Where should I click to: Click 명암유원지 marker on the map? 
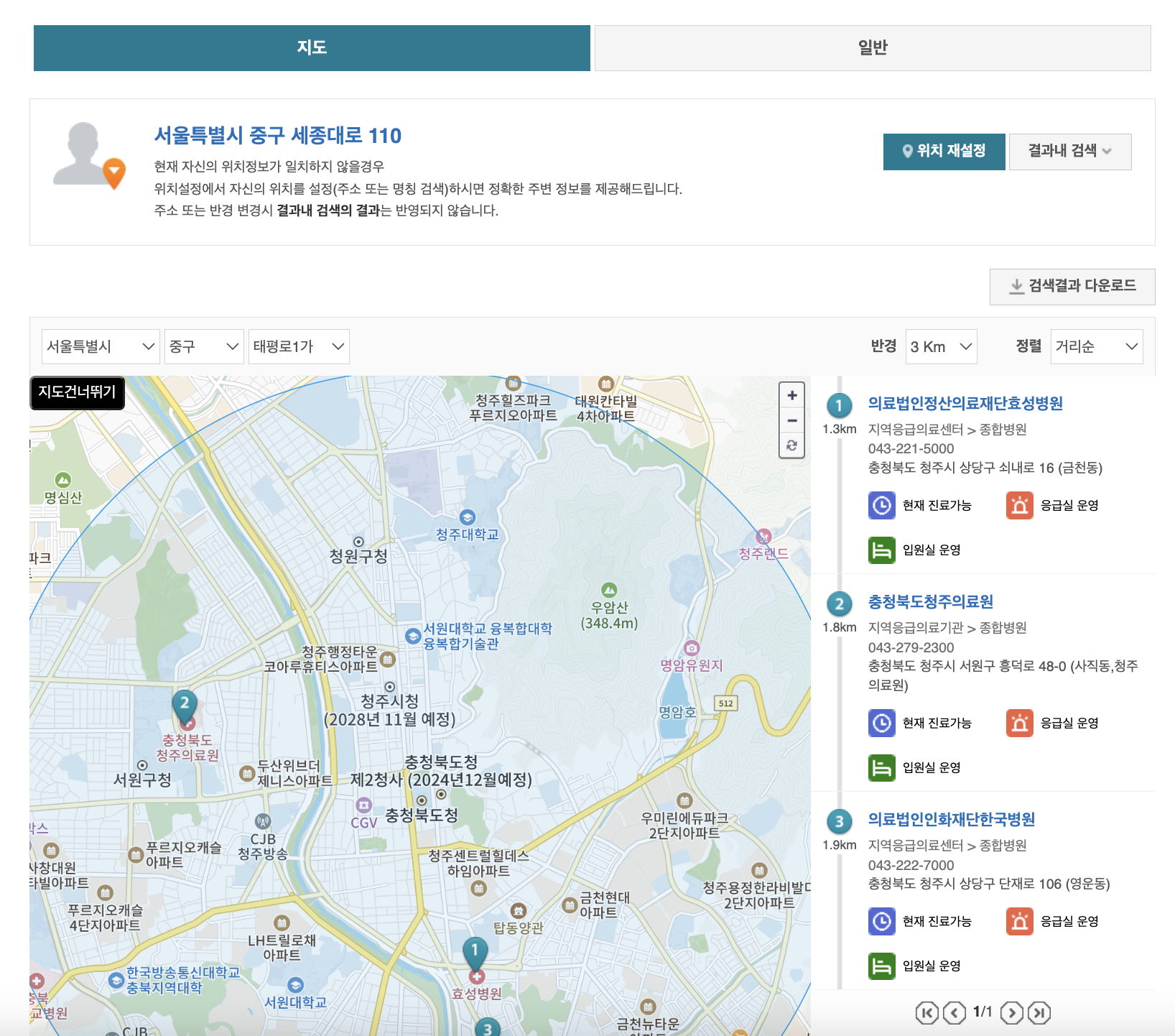[692, 647]
